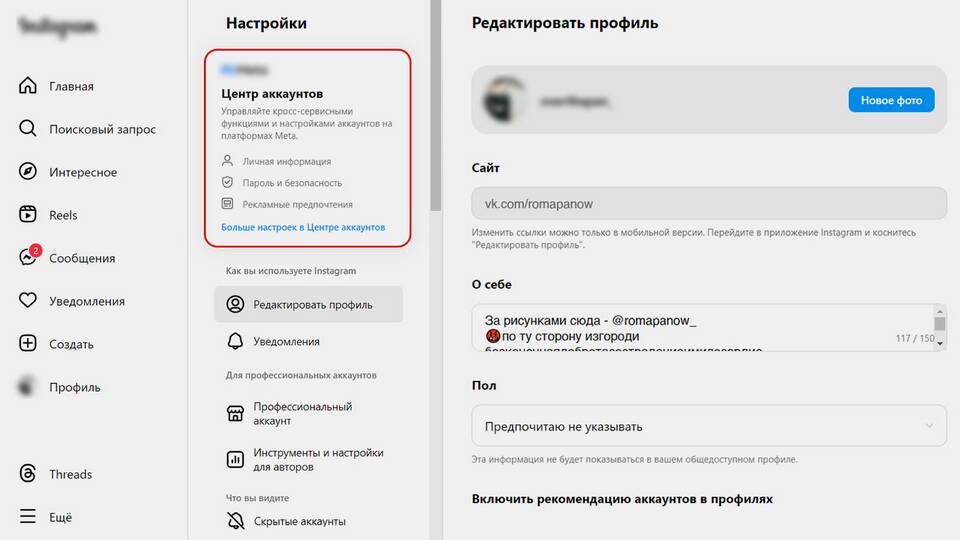Image resolution: width=960 pixels, height=540 pixels.
Task: Follow Больше настроек в Центре аккаунтов link
Action: point(303,227)
